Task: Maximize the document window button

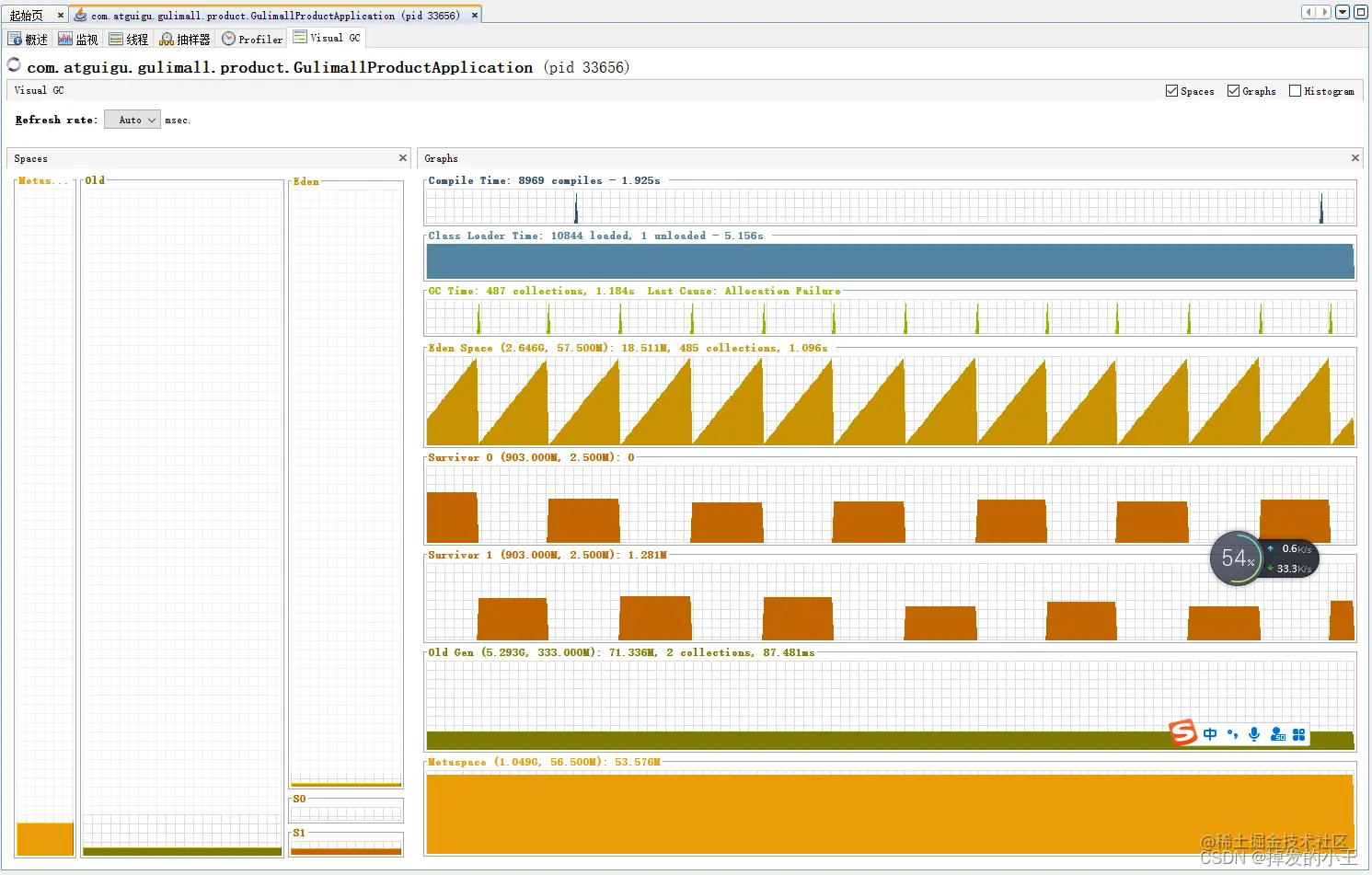Action: point(1360,12)
